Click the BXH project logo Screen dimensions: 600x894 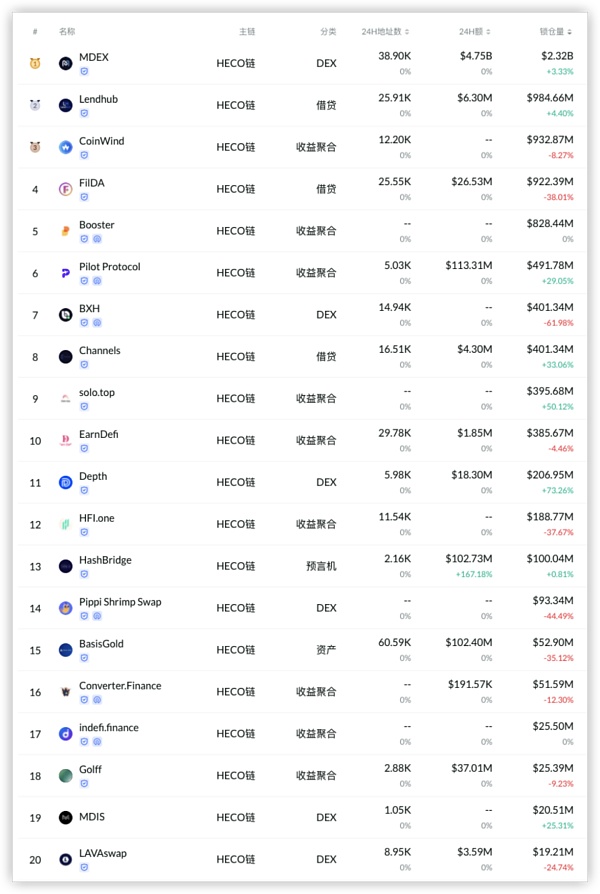pyautogui.click(x=66, y=315)
